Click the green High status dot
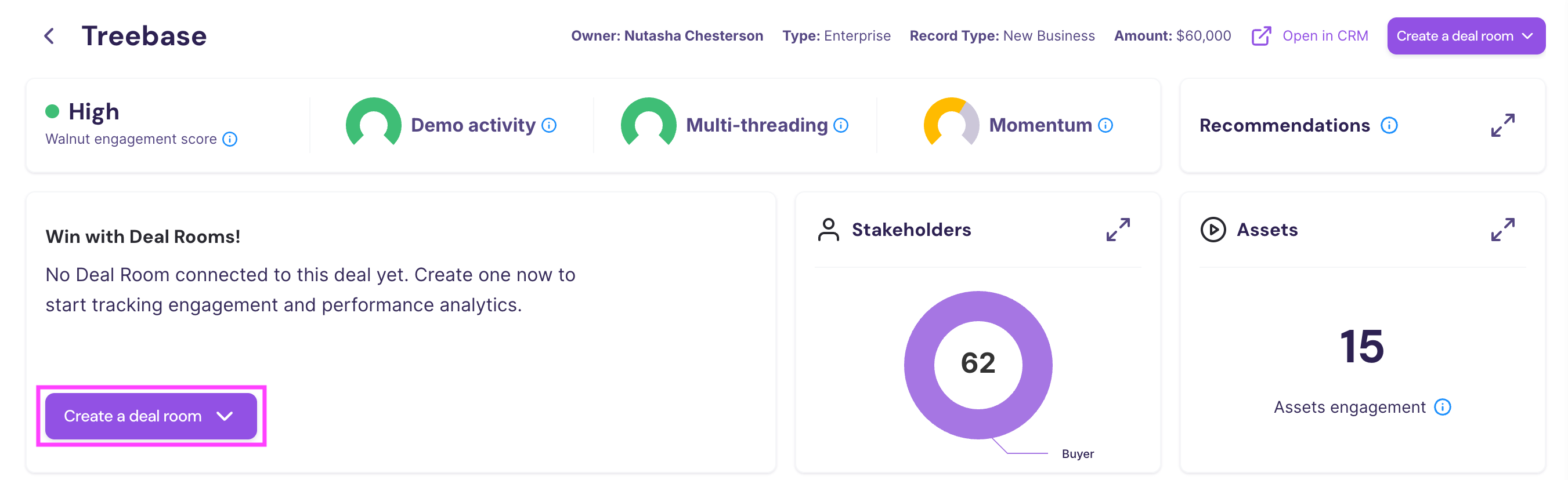The image size is (1568, 480). (x=52, y=111)
